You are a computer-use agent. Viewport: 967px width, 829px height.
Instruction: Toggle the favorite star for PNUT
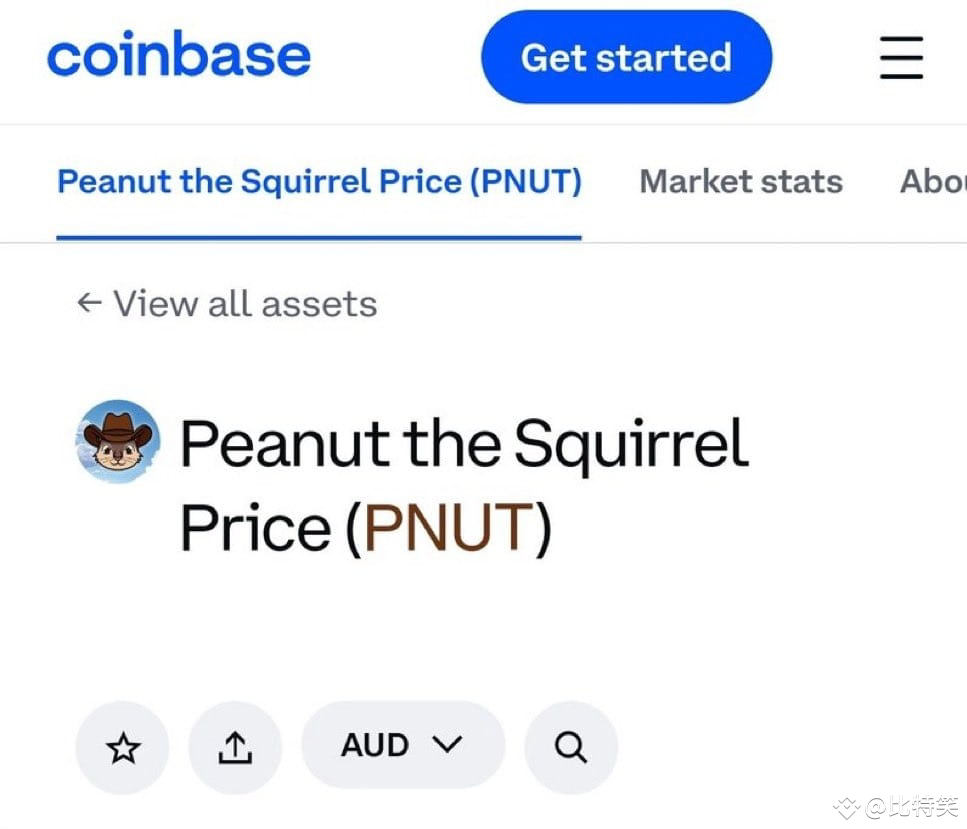122,746
